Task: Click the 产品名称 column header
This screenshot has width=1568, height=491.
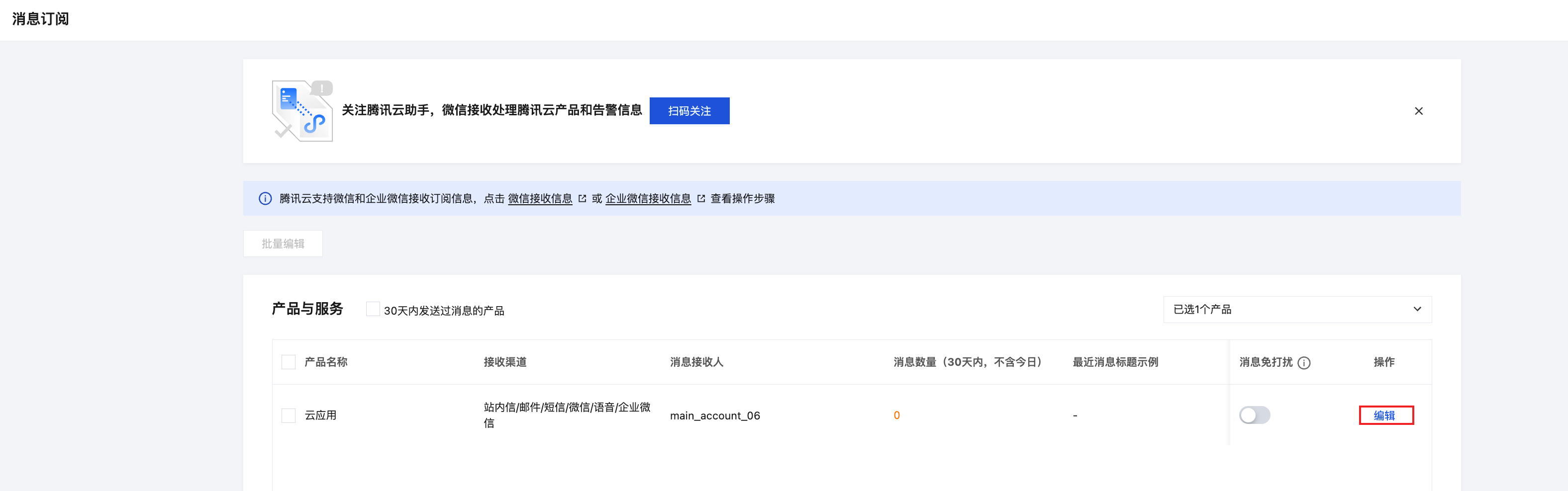Action: pos(326,362)
